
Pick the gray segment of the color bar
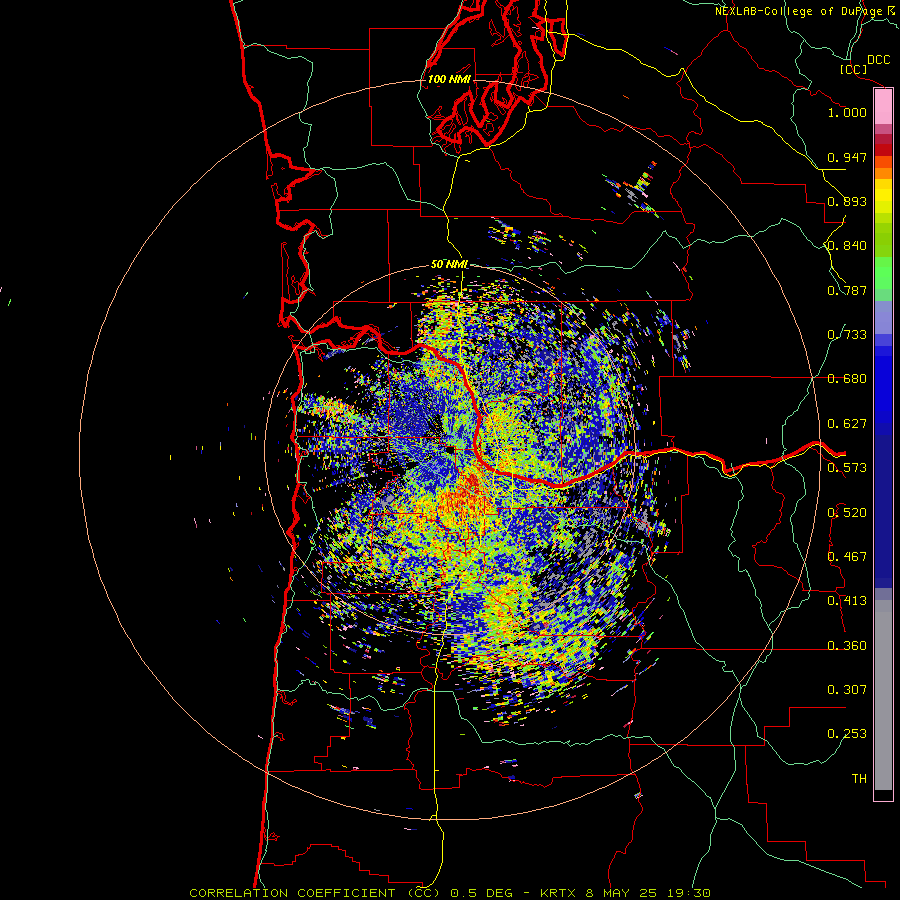click(883, 695)
